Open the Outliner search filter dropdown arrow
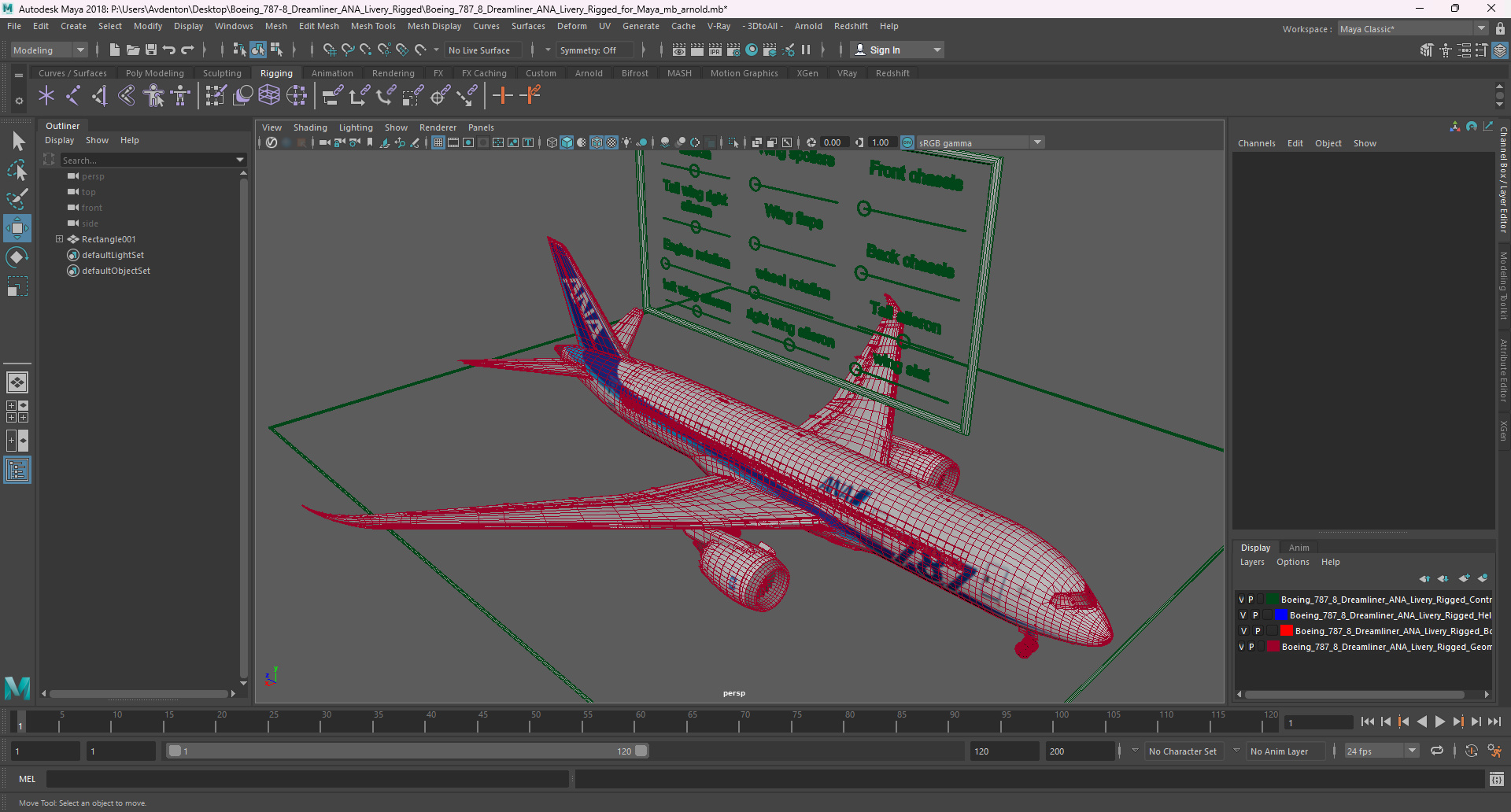Screen dimensions: 1511x812 pos(240,160)
